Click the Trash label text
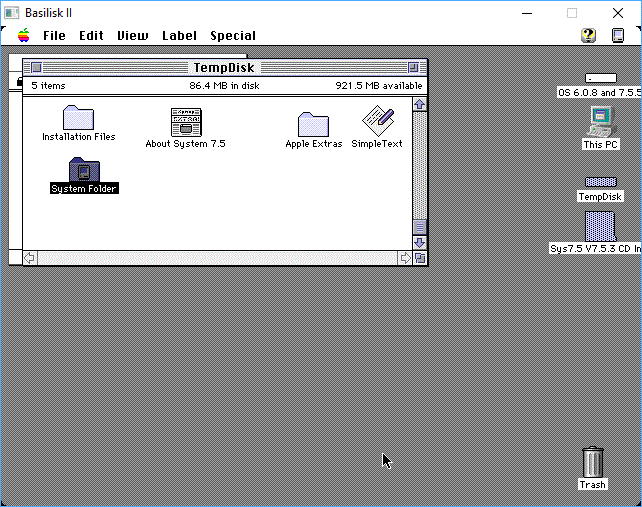 (592, 484)
